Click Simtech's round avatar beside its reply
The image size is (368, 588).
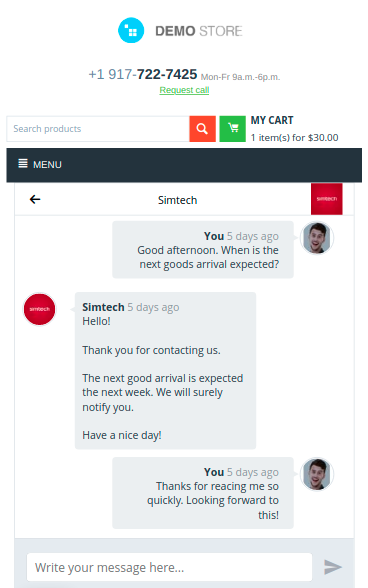pos(39,309)
